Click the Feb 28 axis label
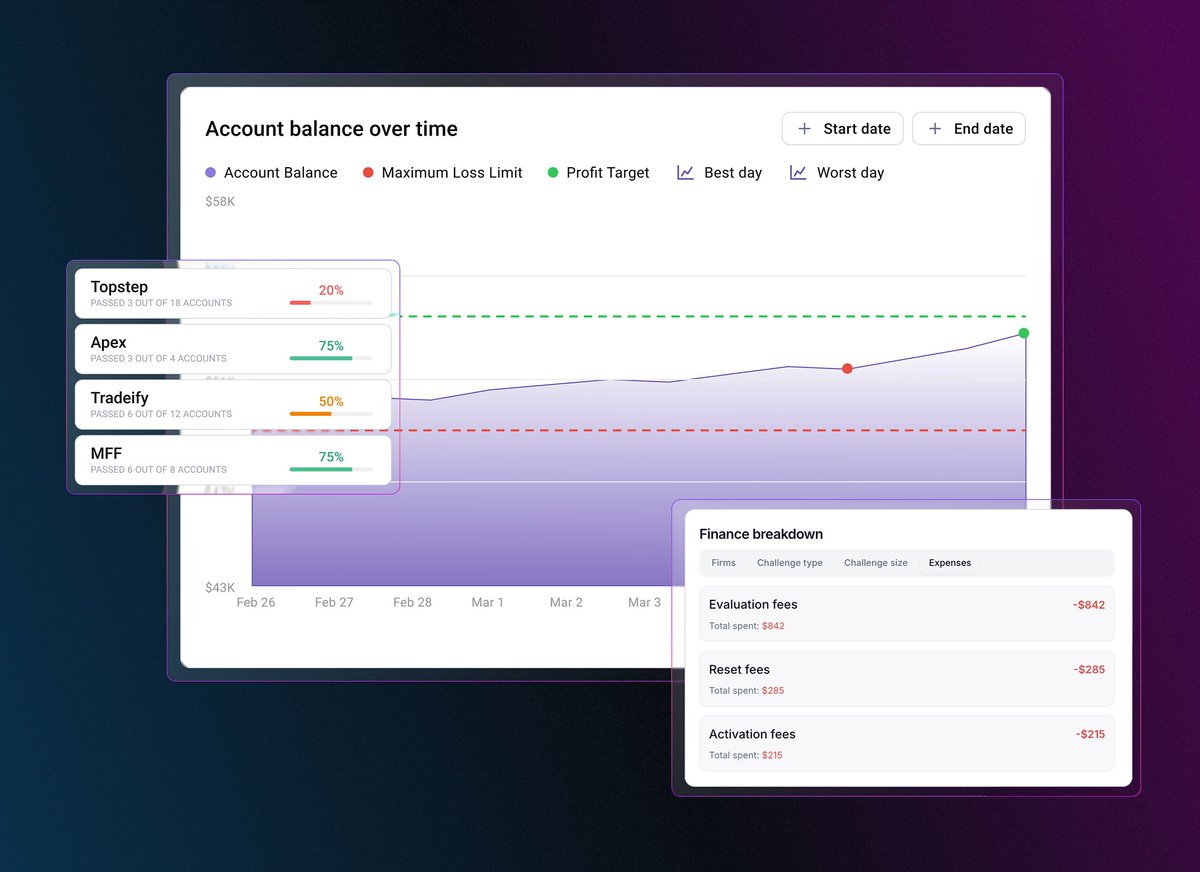This screenshot has height=872, width=1200. (x=412, y=602)
